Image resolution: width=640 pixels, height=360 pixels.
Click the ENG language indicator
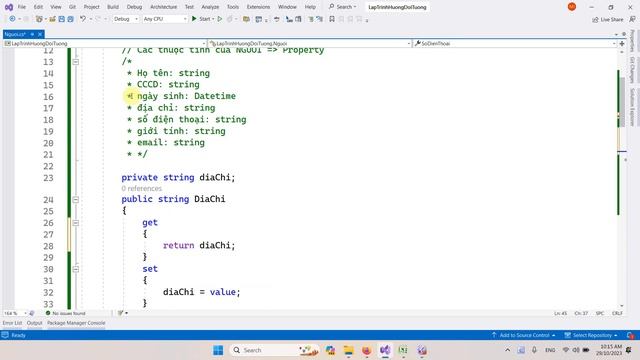pyautogui.click(x=550, y=350)
